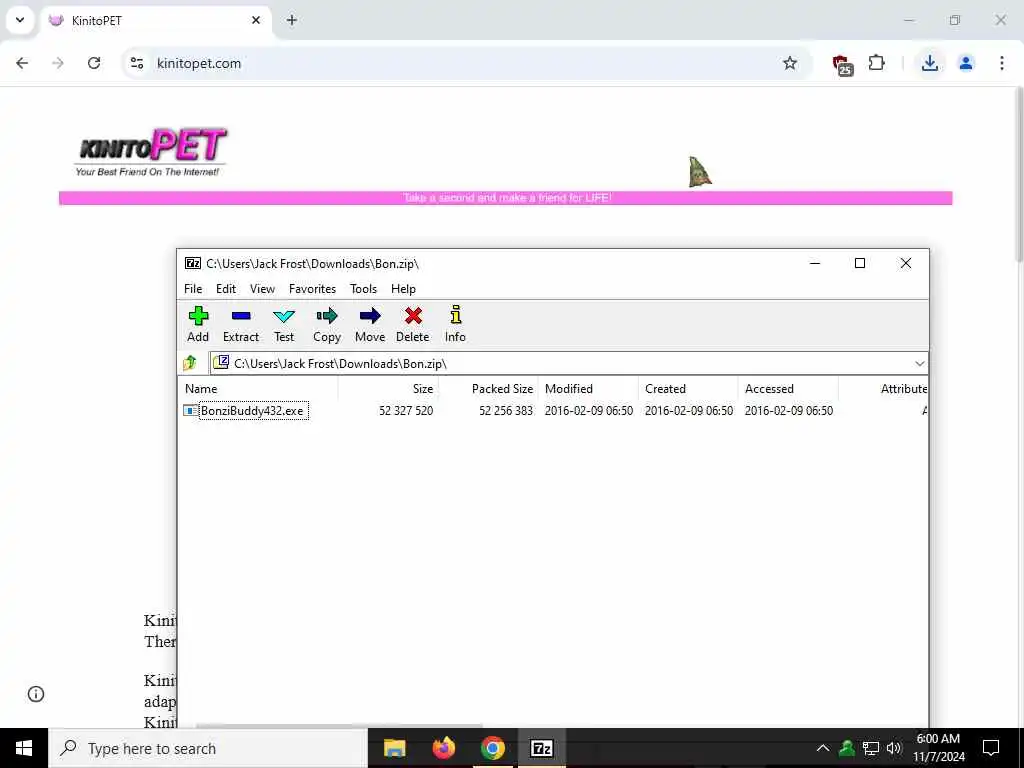Click the Add toolbar icon in 7-Zip
This screenshot has width=1024, height=768.
pos(198,324)
